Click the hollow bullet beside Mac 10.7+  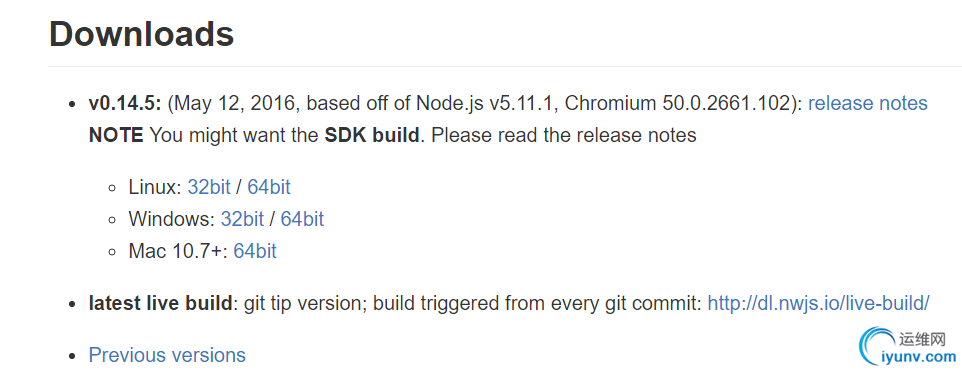(x=112, y=252)
